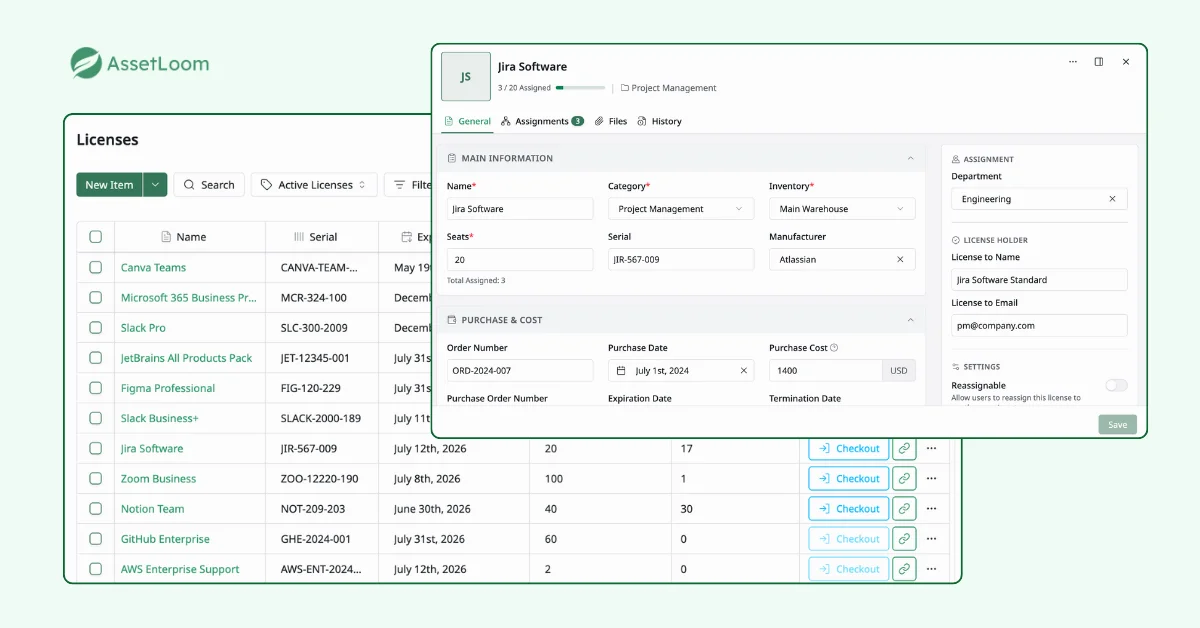
Task: Click the License to Name field
Action: point(1039,280)
